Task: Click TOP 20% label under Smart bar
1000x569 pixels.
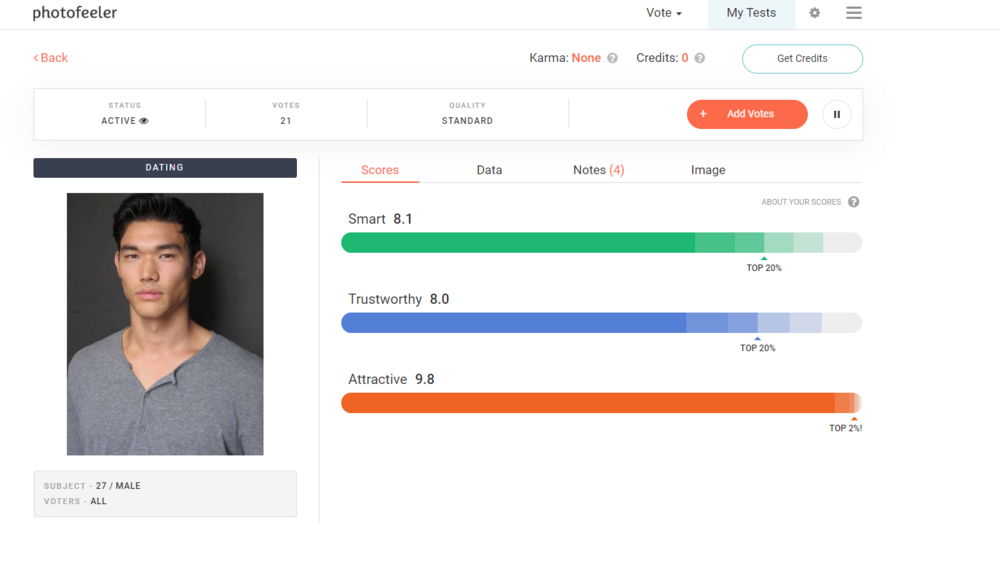Action: (764, 268)
